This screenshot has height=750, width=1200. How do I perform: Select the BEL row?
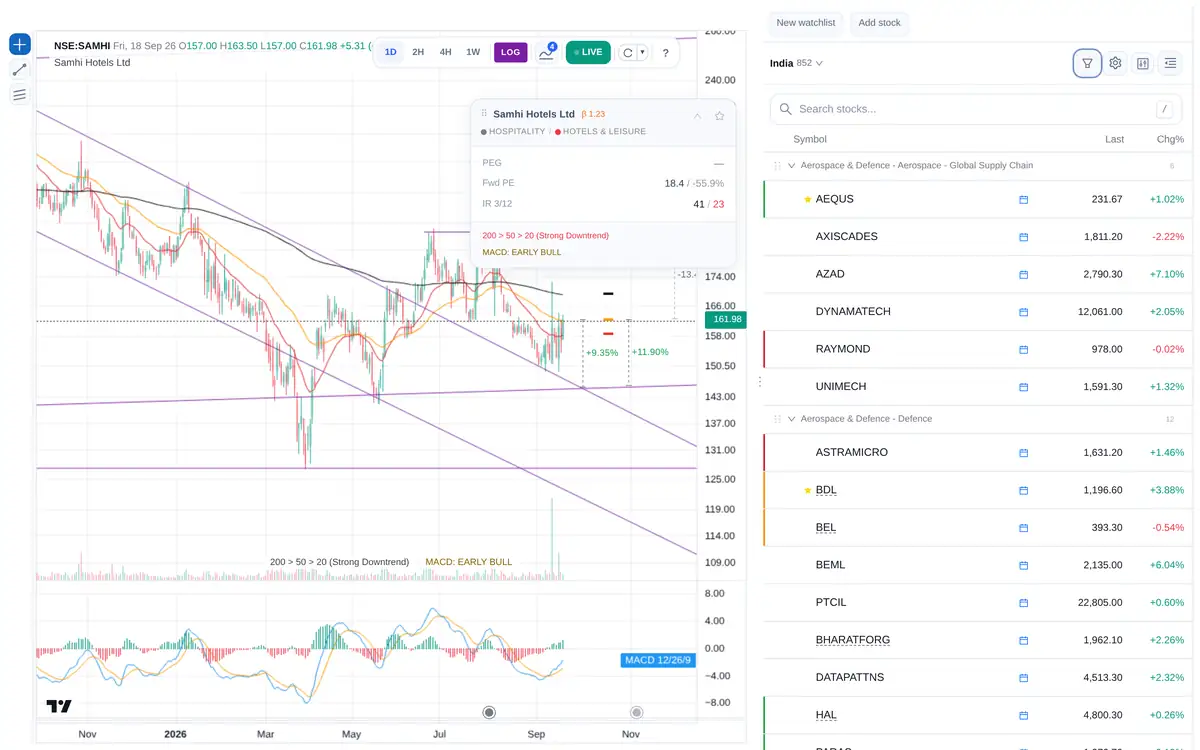(x=978, y=528)
